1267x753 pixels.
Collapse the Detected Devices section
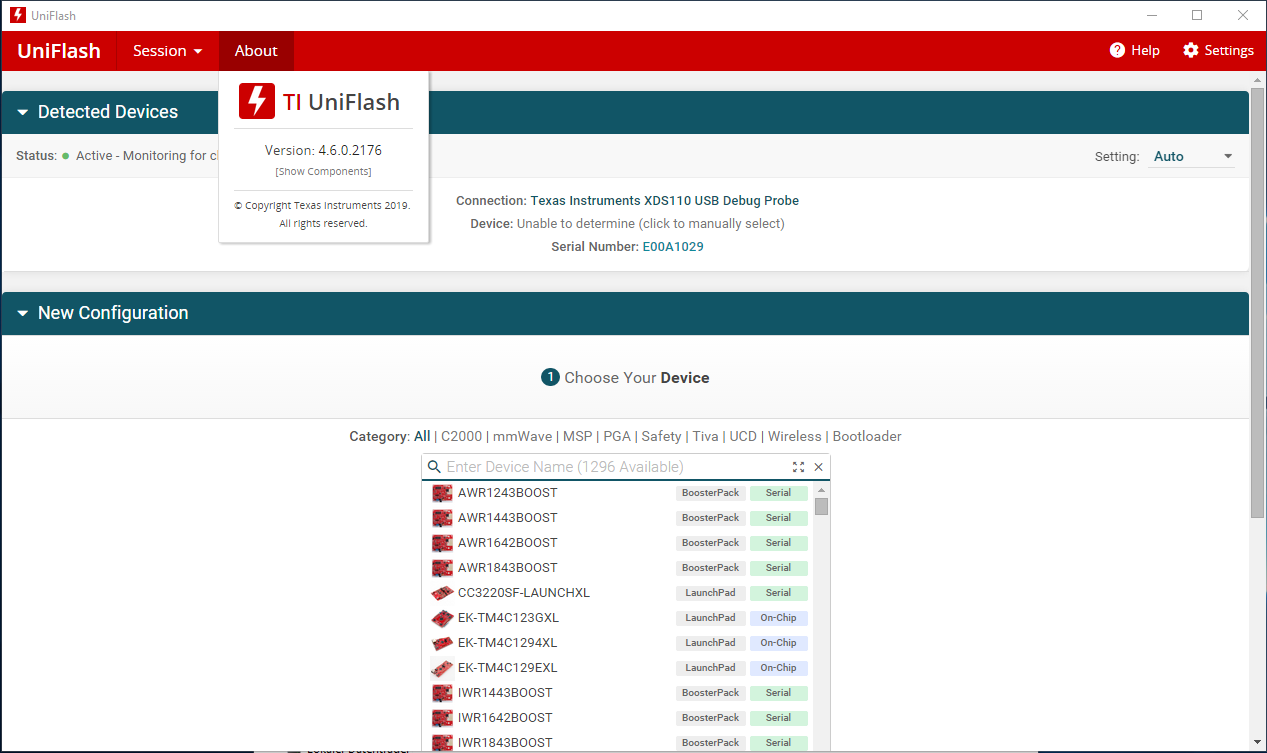[22, 112]
